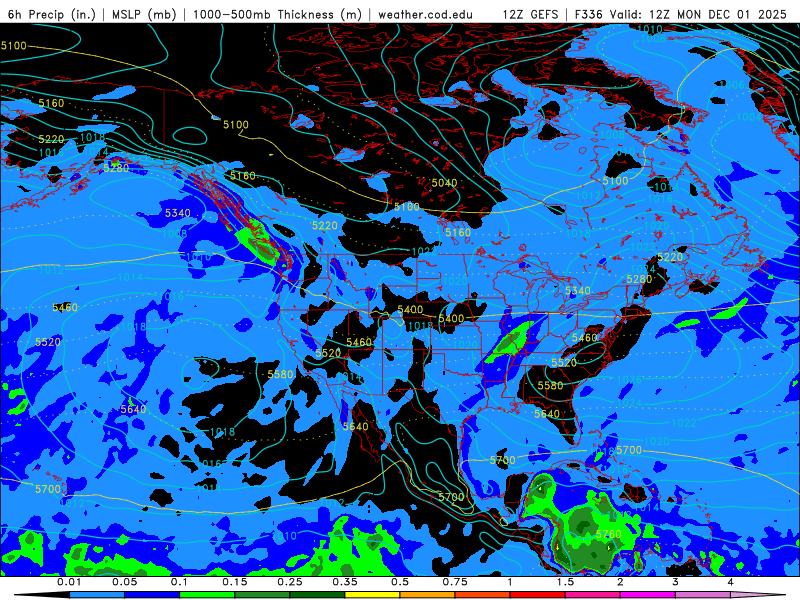The width and height of the screenshot is (800, 600).
Task: Click the '1000-500mb Thickness (m)' header label
Action: [x=277, y=14]
